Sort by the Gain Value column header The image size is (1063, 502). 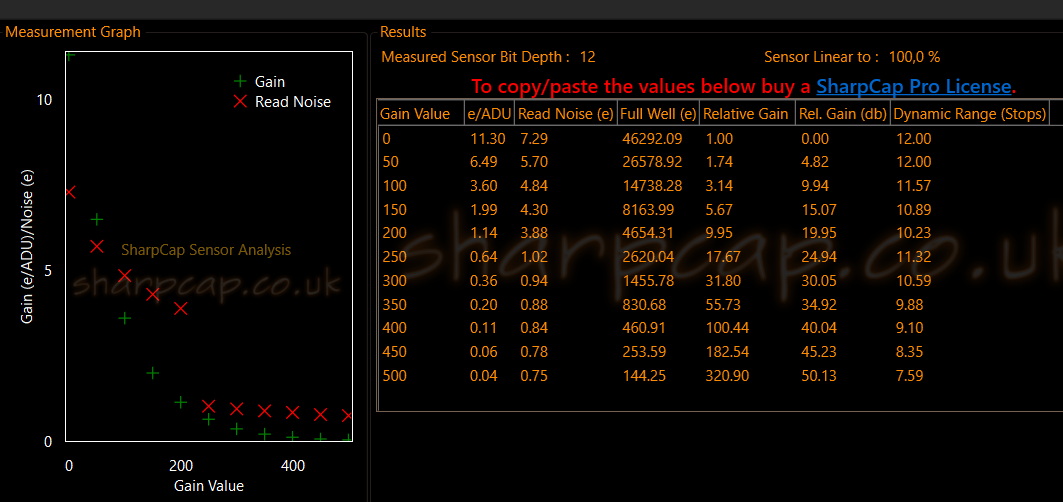pos(420,114)
